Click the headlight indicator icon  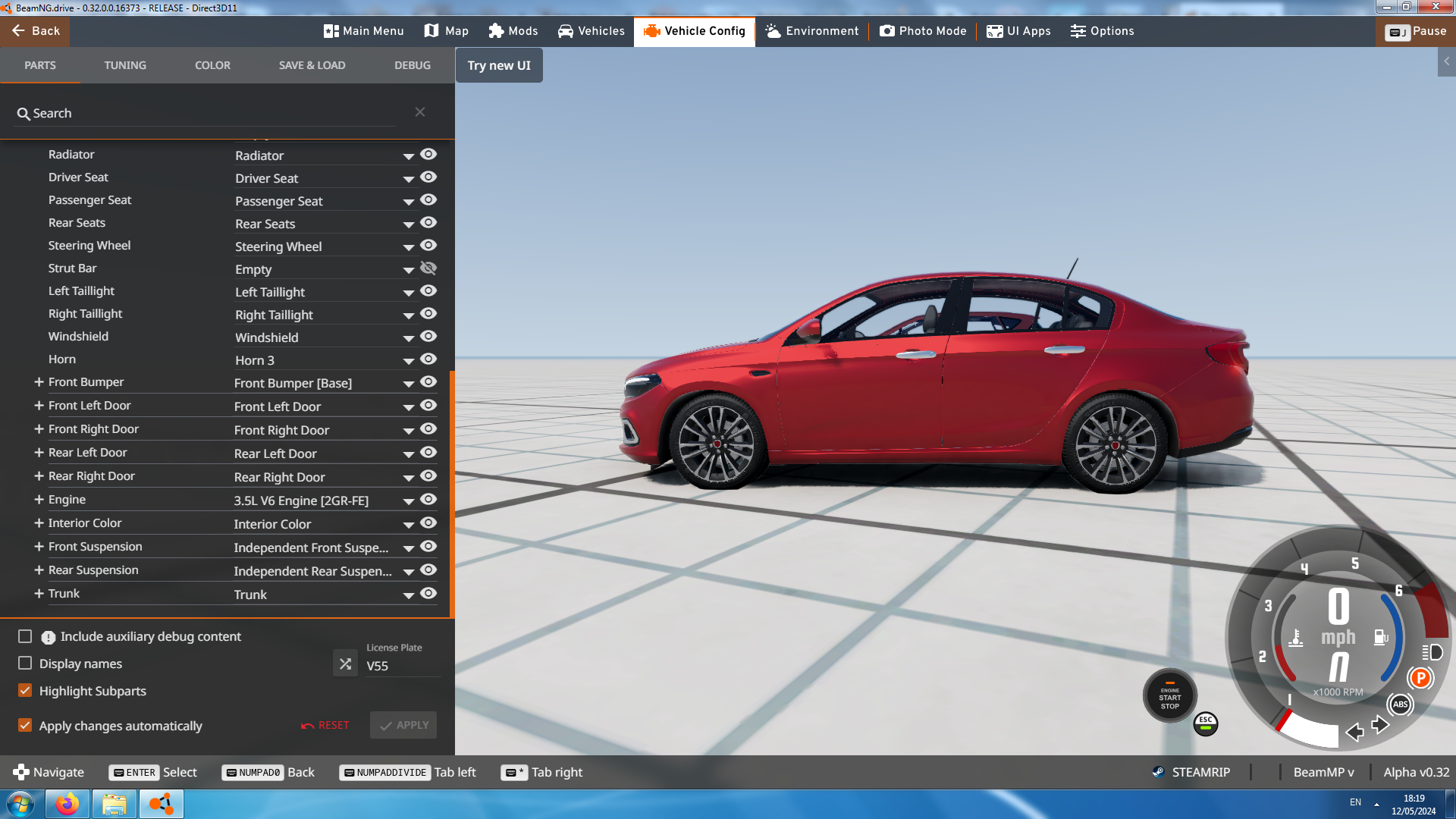1432,652
